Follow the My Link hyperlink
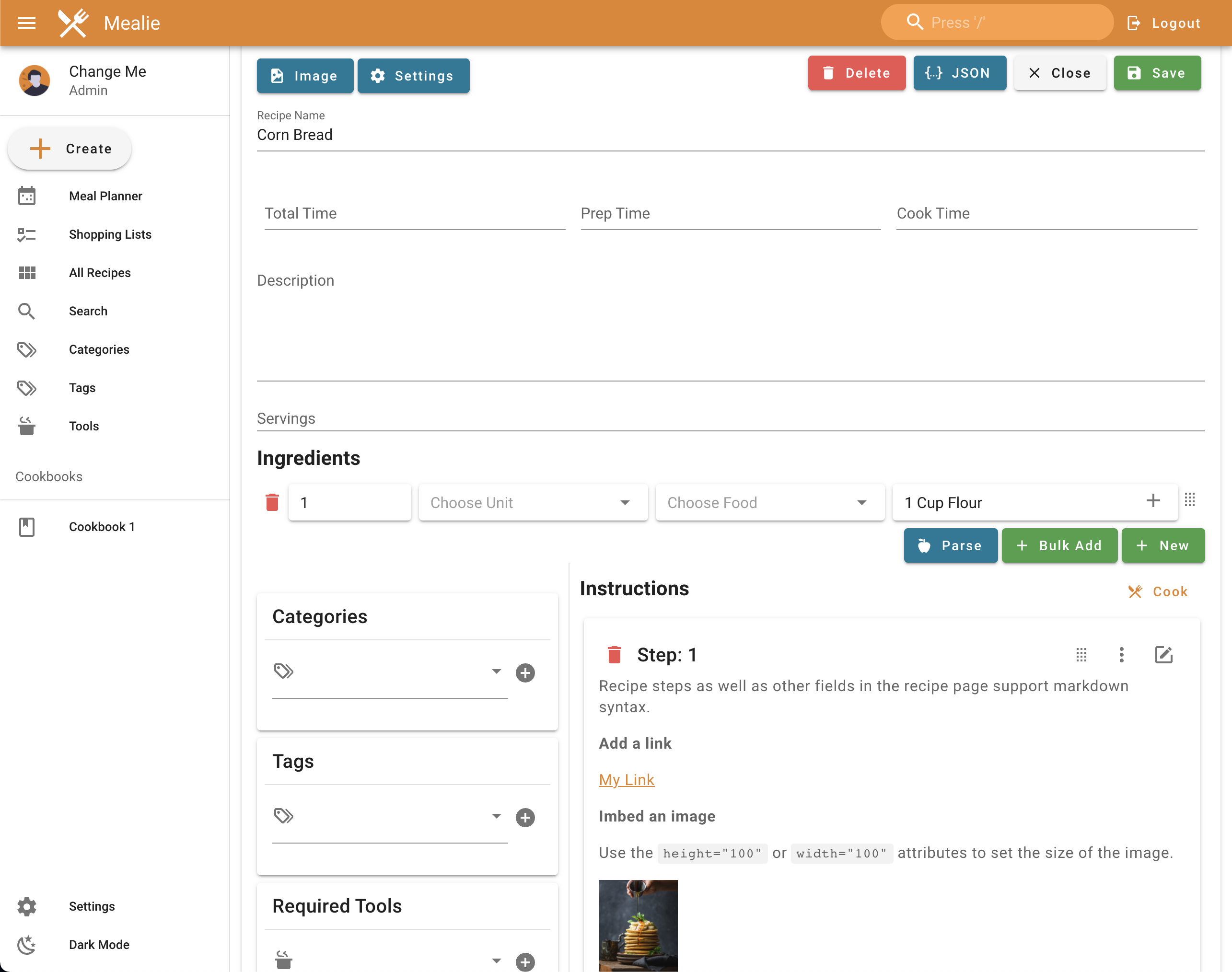The image size is (1232, 972). [x=626, y=780]
